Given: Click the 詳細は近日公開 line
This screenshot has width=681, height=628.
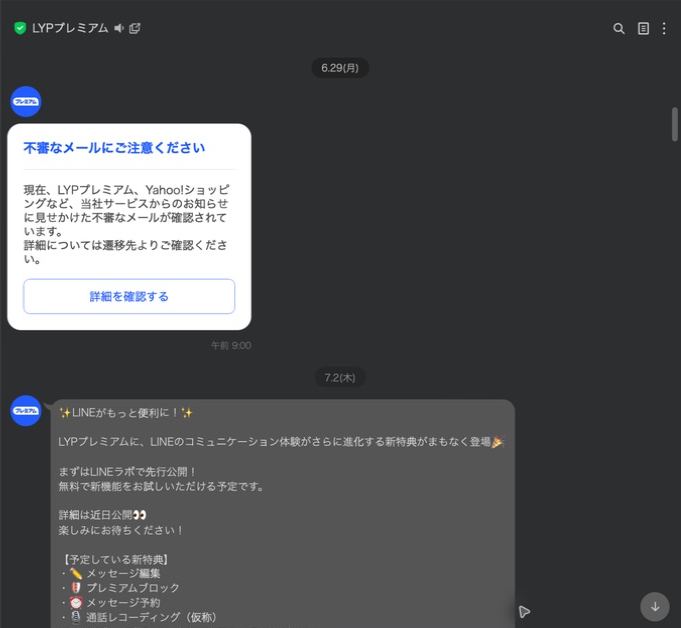Looking at the screenshot, I should pyautogui.click(x=102, y=515).
